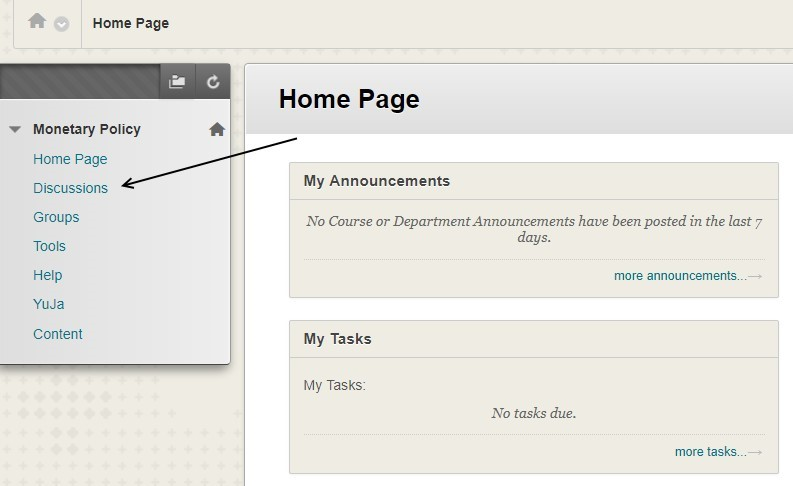This screenshot has width=793, height=486.
Task: Click the No tasks due message
Action: (534, 413)
